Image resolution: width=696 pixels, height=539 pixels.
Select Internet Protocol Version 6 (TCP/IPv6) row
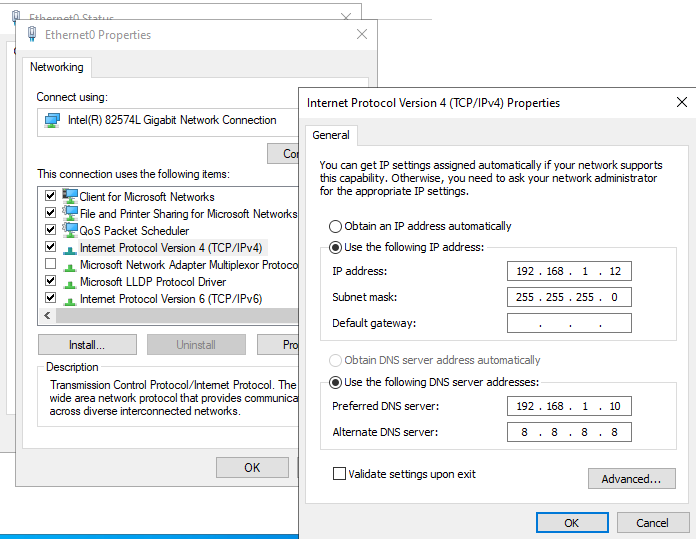(171, 299)
